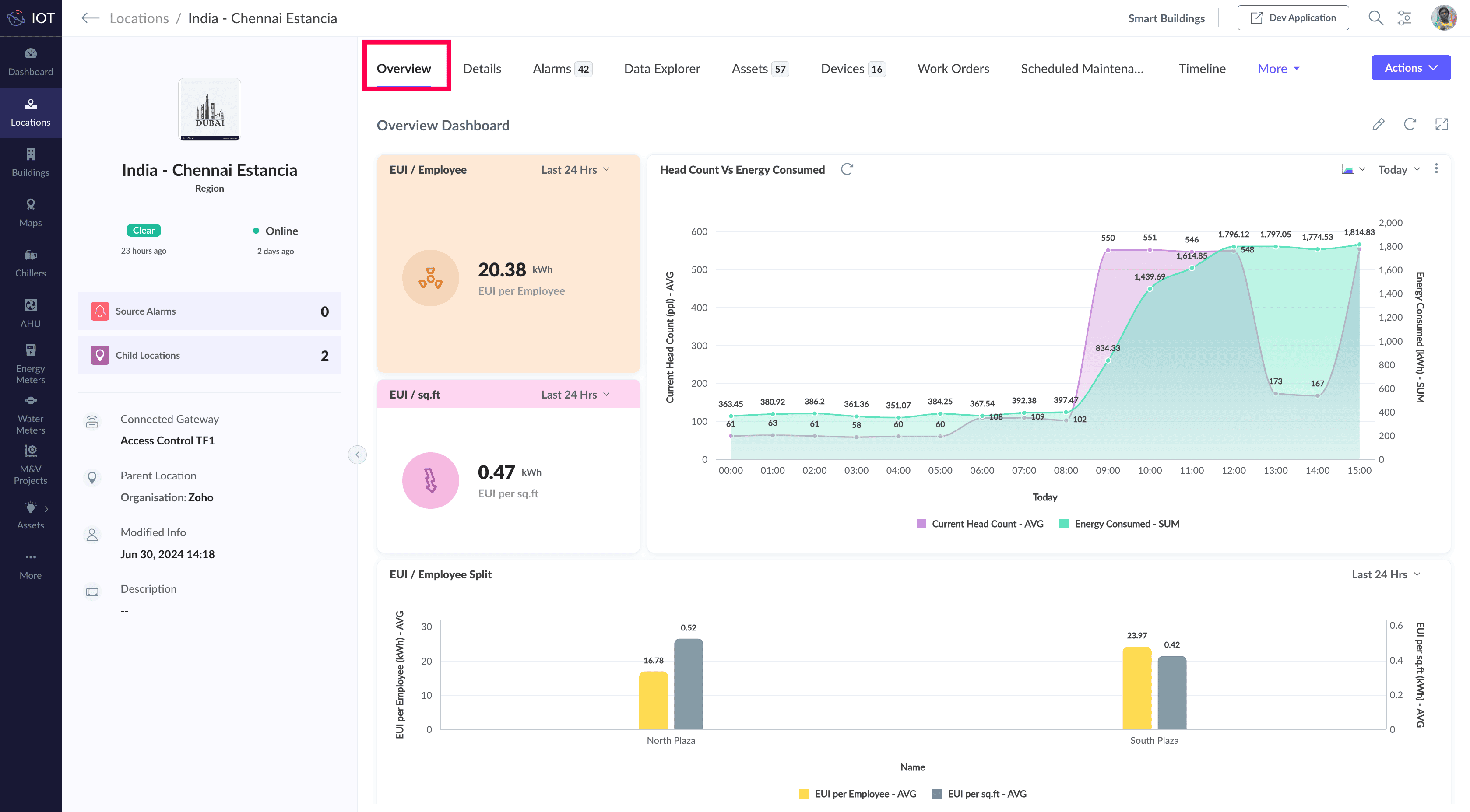Open chart three-dot options menu

click(x=1436, y=169)
